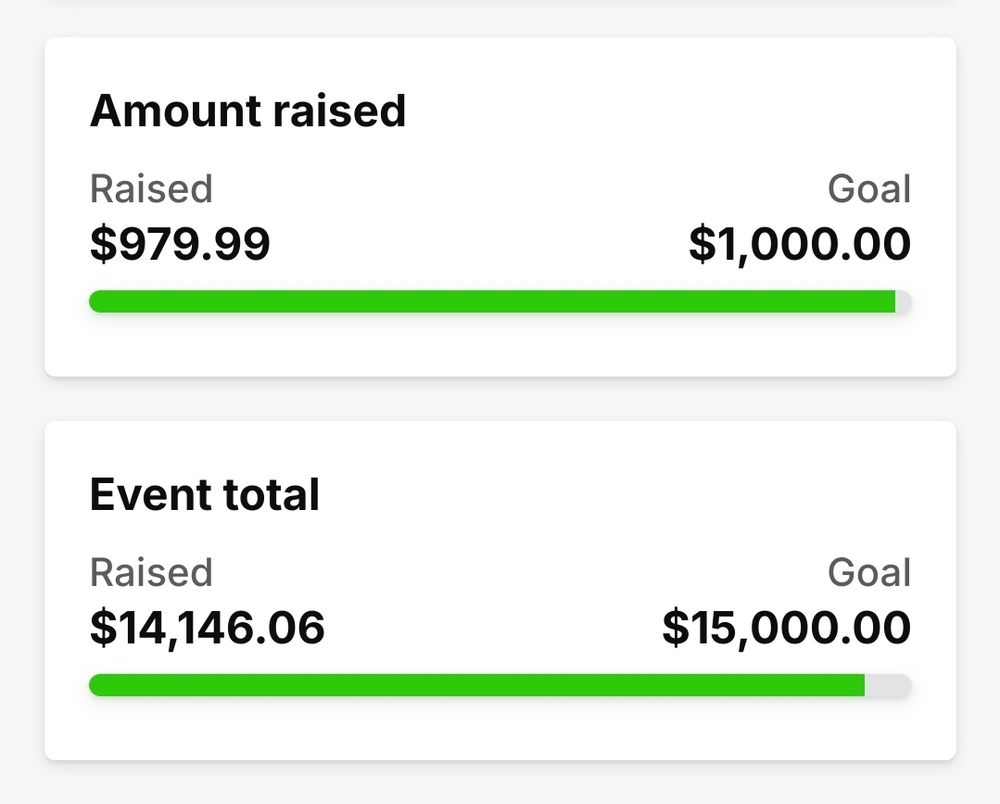Click the Raised label in Amount raised card
1000x804 pixels.
(x=151, y=188)
